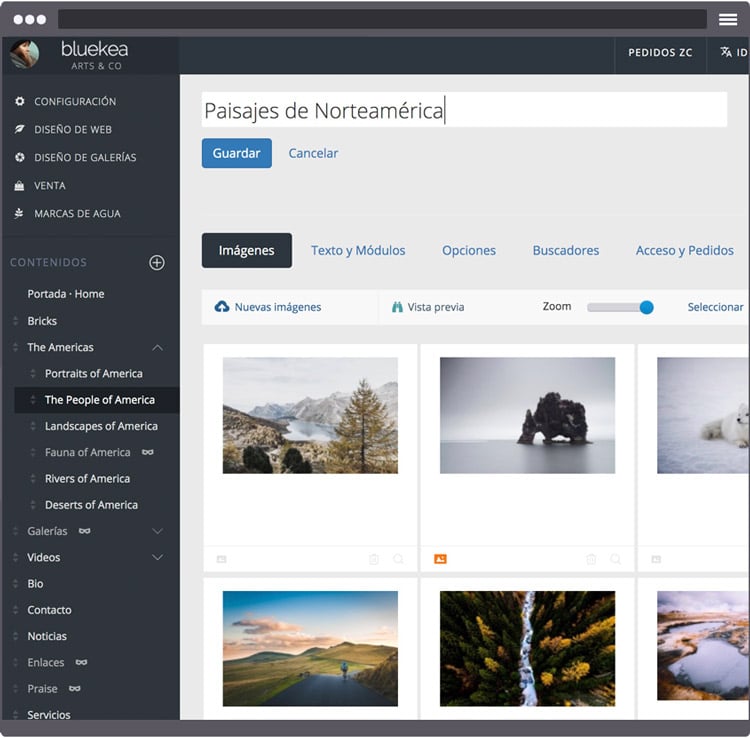
Task: Click image icon under arctic fox photo
Action: pos(656,559)
